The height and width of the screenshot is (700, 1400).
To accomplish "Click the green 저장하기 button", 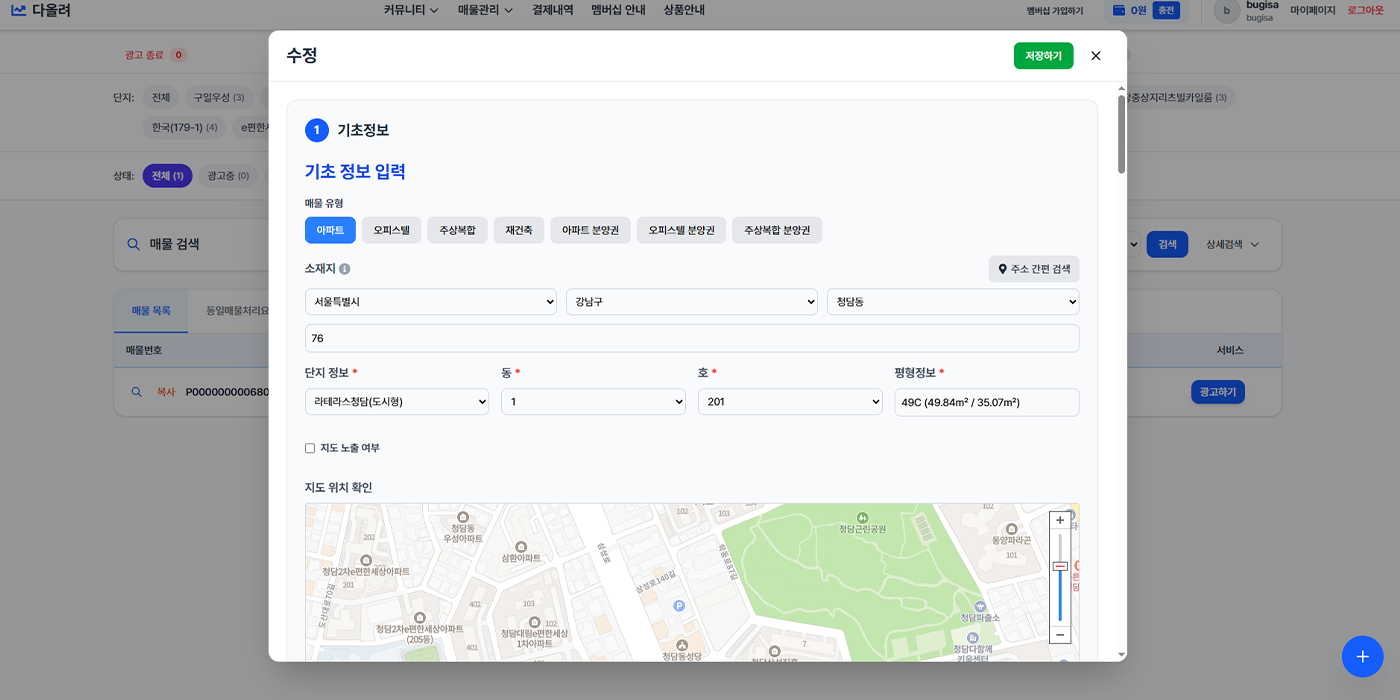I will click(x=1043, y=56).
